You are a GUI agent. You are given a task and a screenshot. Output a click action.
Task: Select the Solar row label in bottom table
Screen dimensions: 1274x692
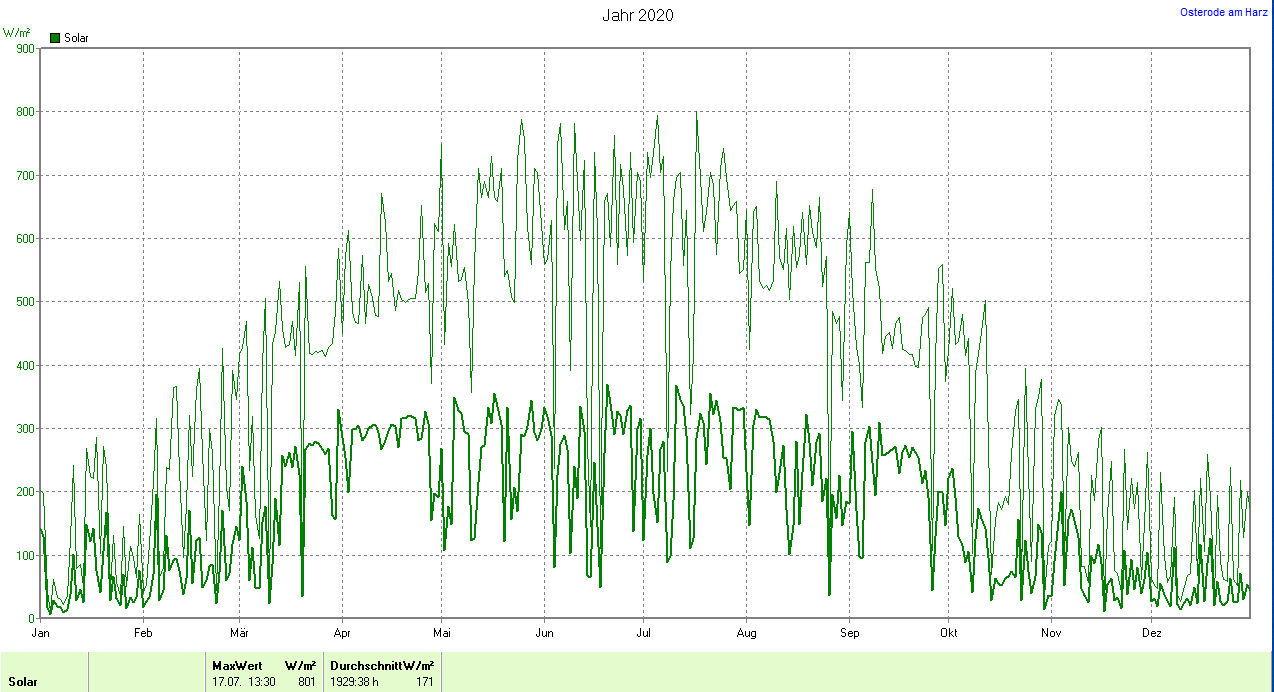[x=24, y=682]
